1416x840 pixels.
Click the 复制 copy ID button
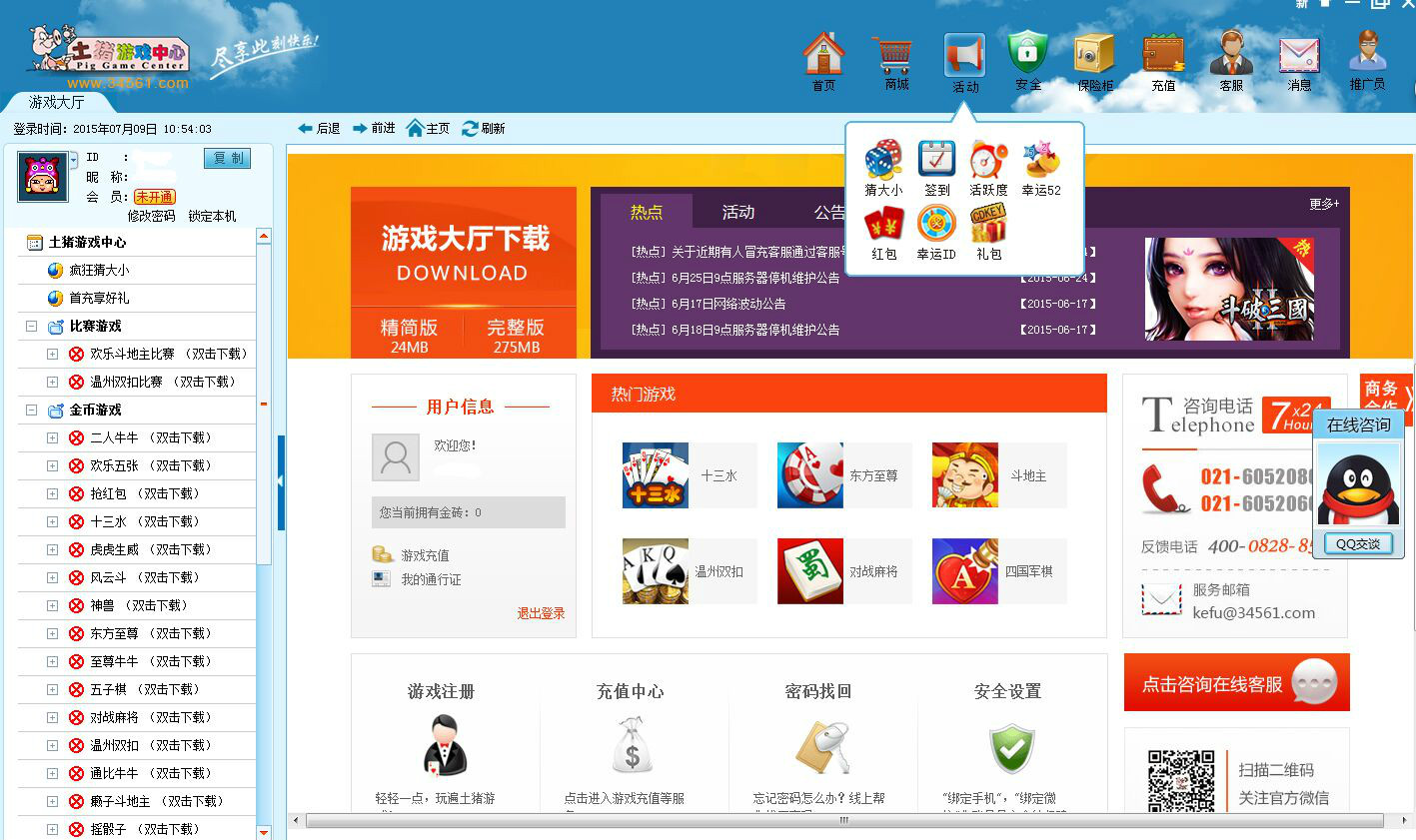(x=227, y=159)
